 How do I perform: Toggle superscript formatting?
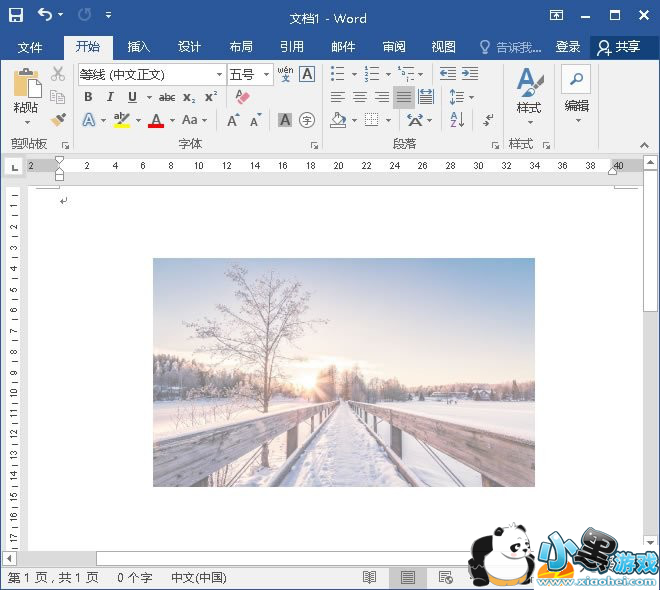pos(211,97)
